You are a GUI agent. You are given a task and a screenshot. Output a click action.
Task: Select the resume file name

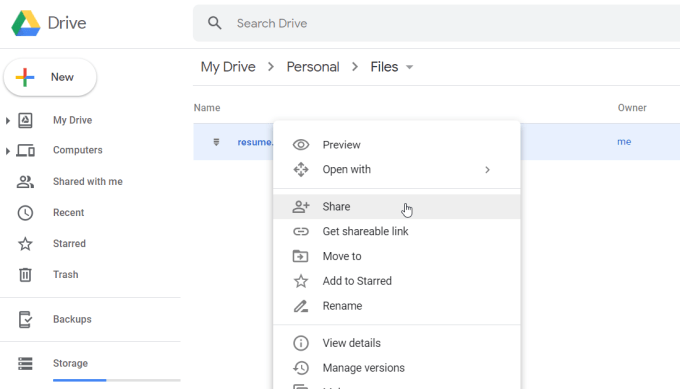[x=255, y=142]
